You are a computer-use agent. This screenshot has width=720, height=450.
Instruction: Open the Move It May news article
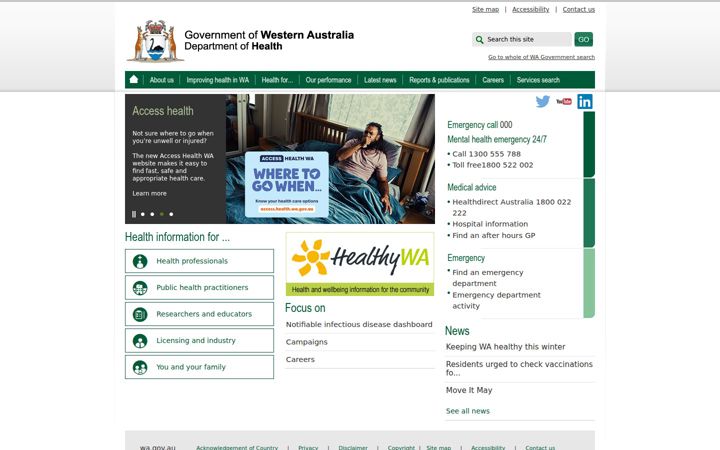(x=469, y=390)
